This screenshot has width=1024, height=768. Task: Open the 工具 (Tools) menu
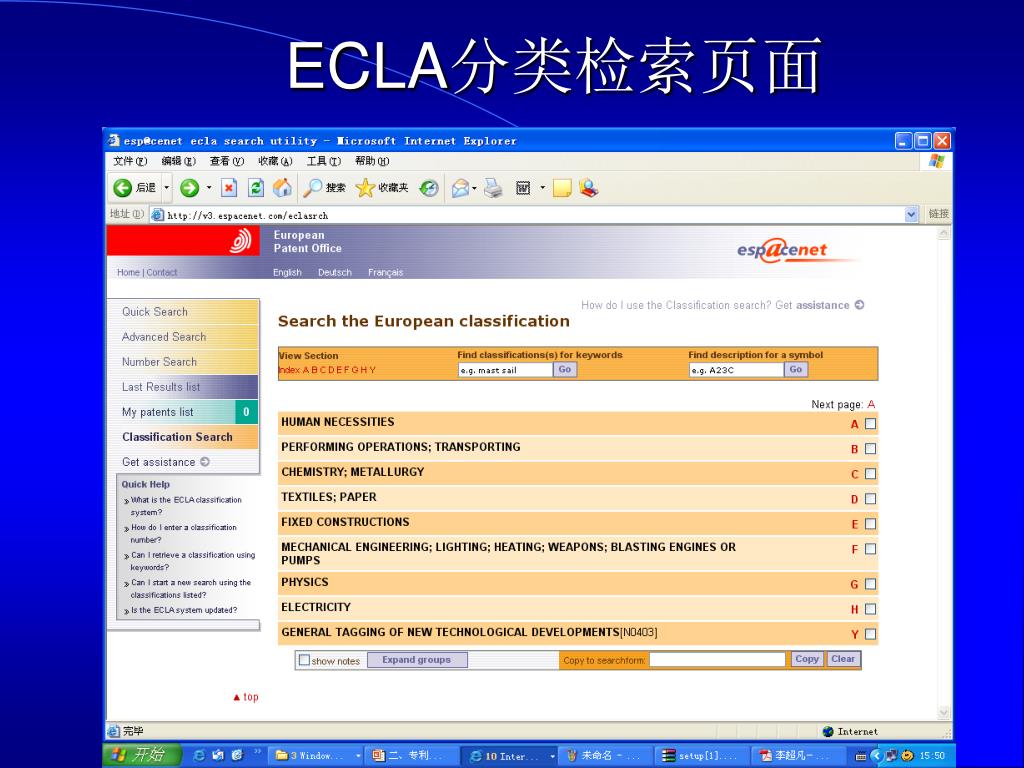[324, 161]
